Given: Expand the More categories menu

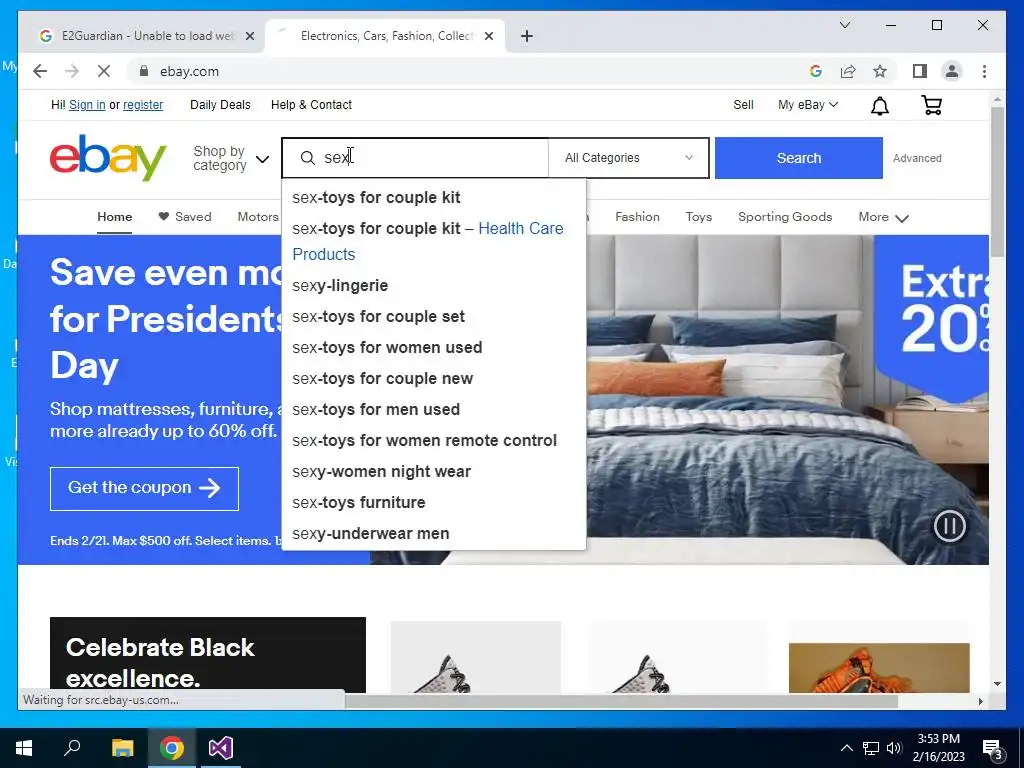Looking at the screenshot, I should click(883, 217).
